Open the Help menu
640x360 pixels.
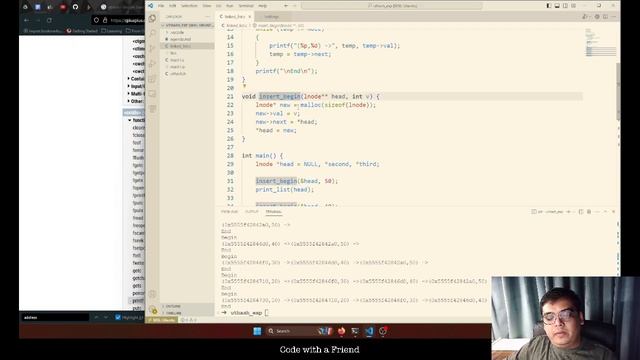[x=262, y=6]
